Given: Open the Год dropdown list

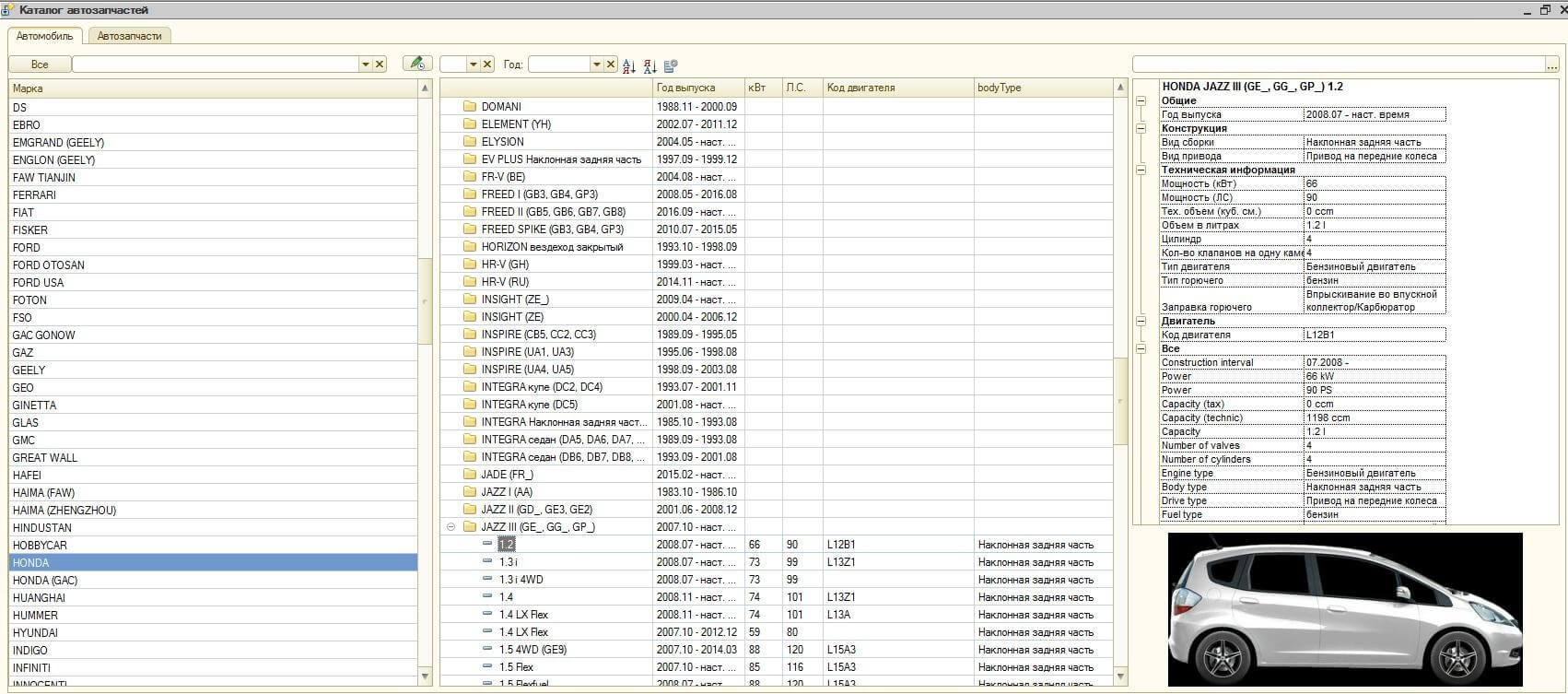Looking at the screenshot, I should 596,65.
